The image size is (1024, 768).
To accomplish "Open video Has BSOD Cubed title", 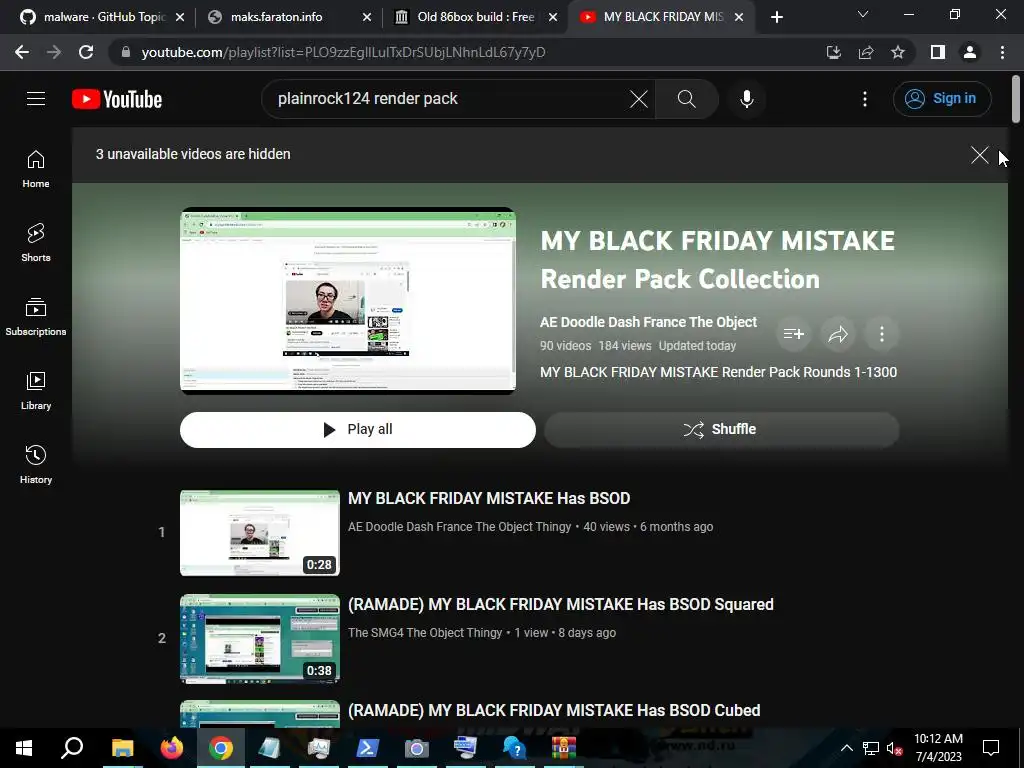I will 554,710.
